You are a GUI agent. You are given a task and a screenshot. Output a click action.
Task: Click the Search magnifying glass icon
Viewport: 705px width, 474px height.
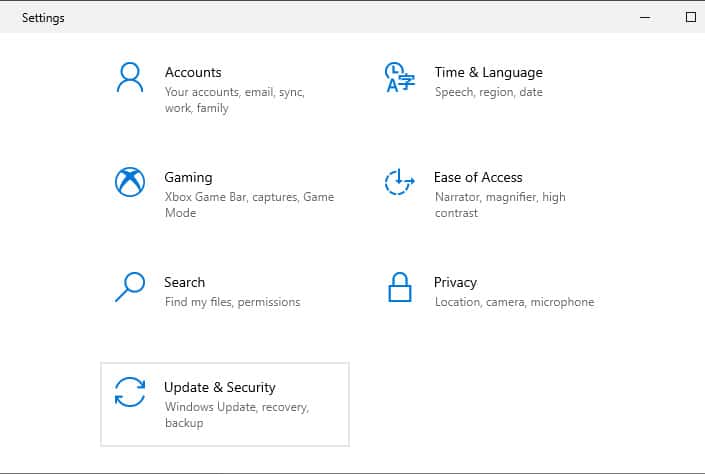pyautogui.click(x=130, y=287)
